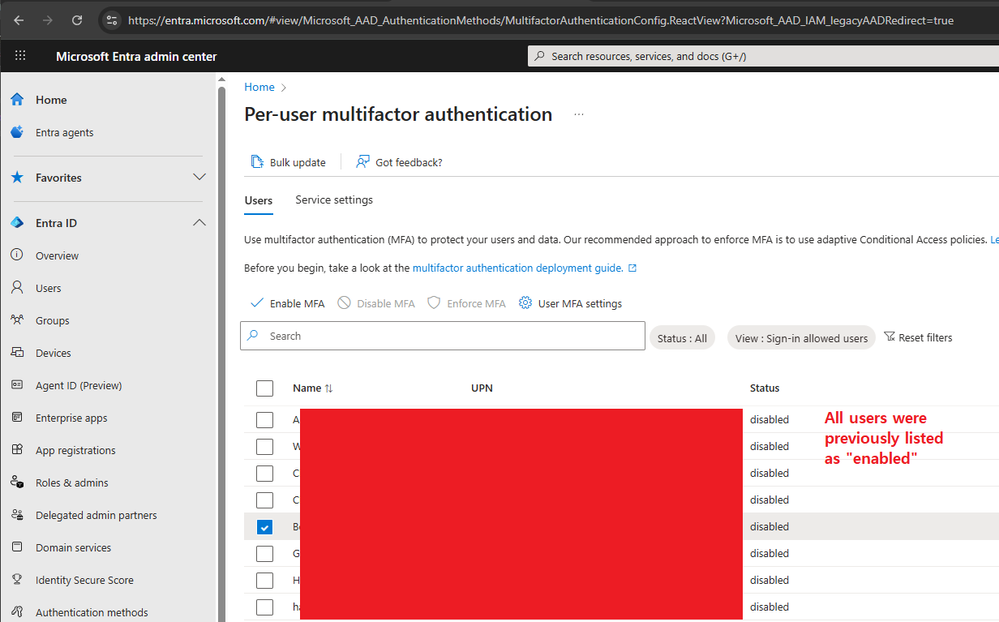This screenshot has height=622, width=999.
Task: Open the Status : All filter
Action: click(x=682, y=338)
